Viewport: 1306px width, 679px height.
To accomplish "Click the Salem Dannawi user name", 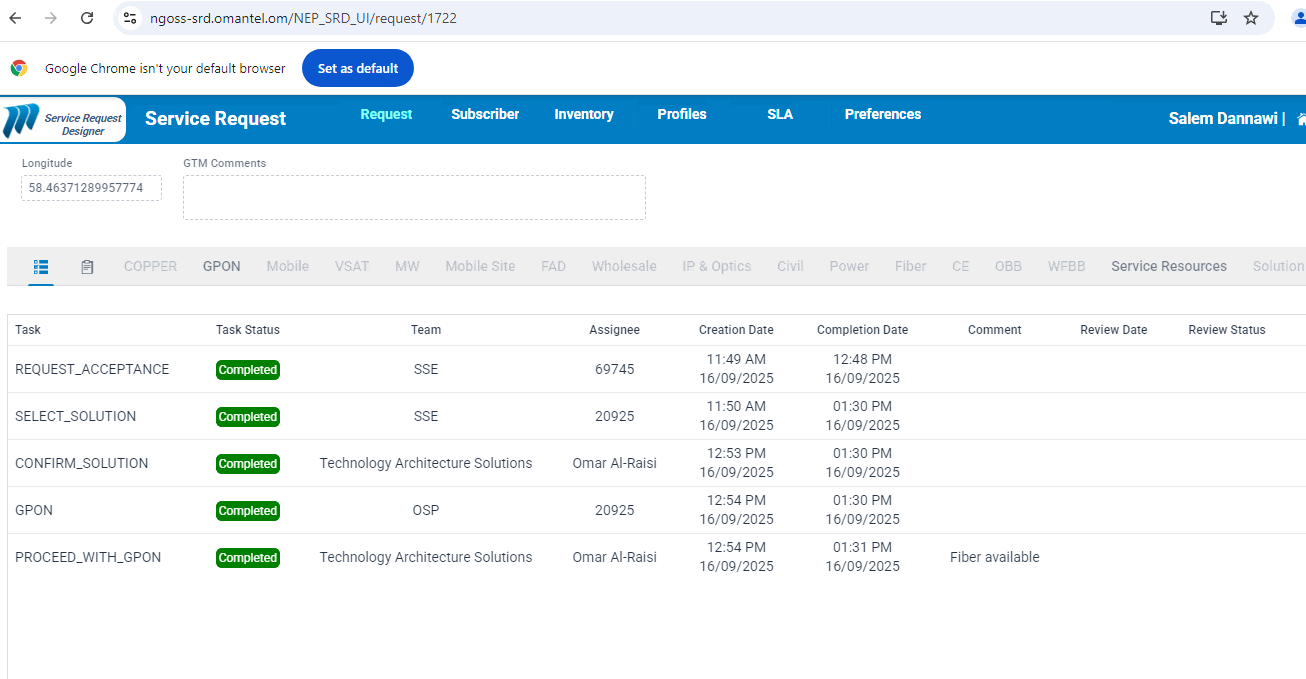I will [1223, 119].
